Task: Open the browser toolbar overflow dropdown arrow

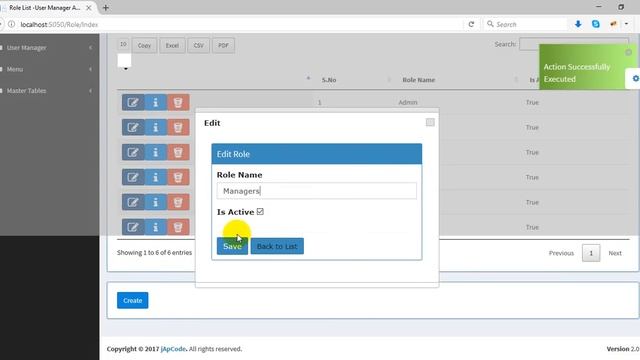Action: coord(626,24)
